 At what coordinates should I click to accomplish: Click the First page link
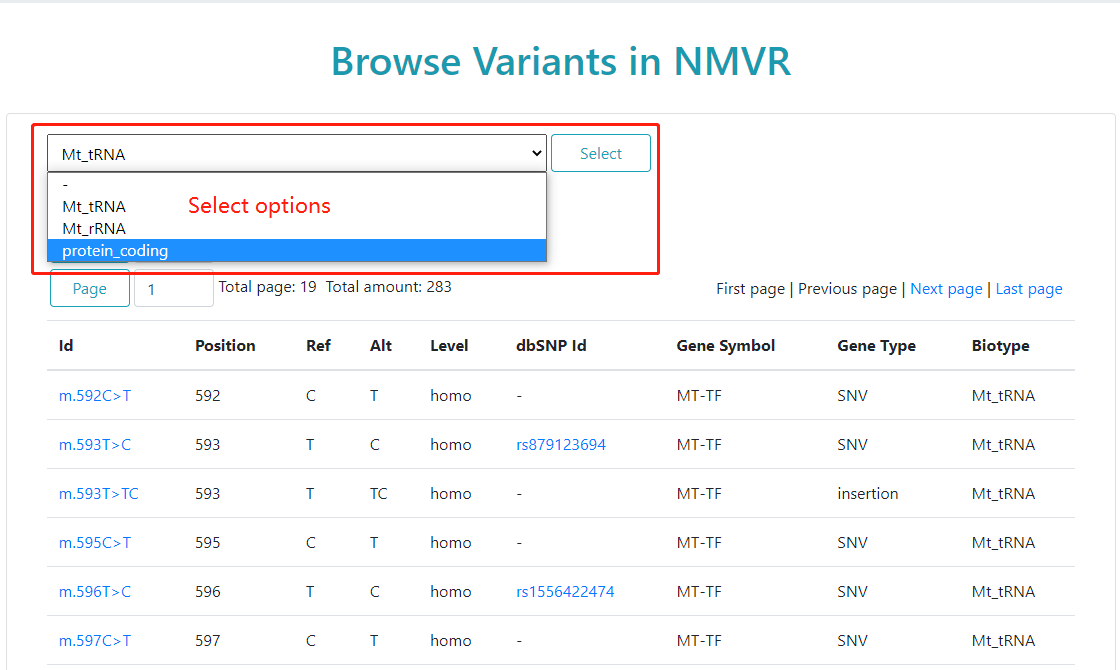[750, 289]
